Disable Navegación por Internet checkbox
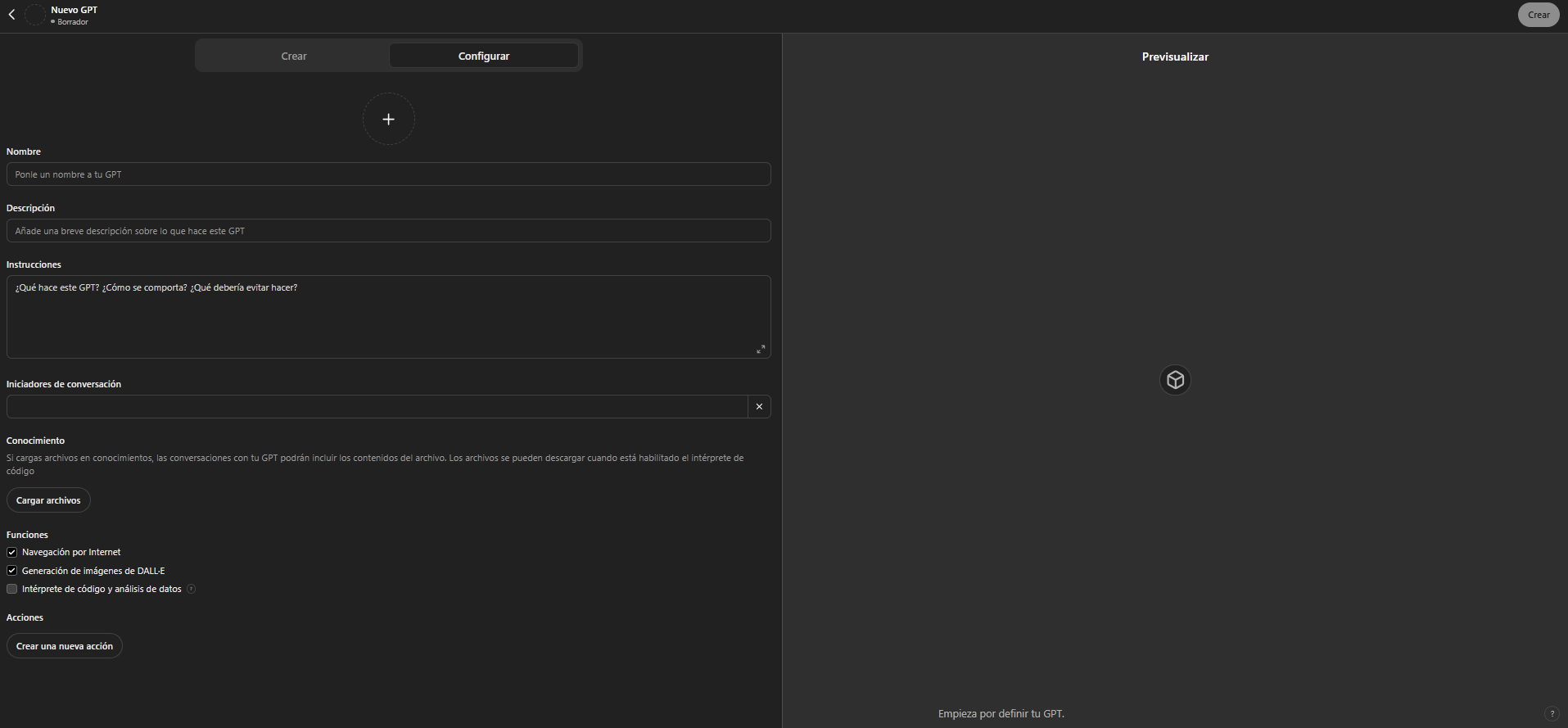Screen dimensions: 1568x728 [x=12, y=552]
